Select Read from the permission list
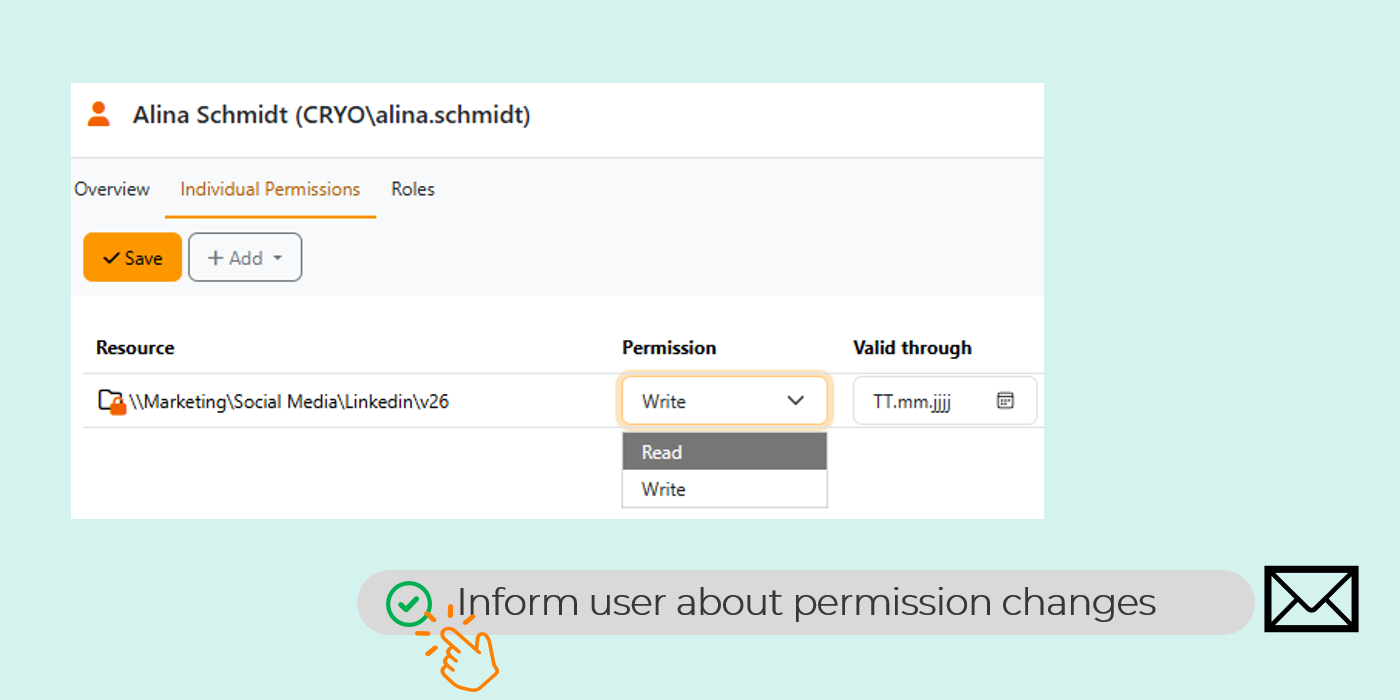1400x700 pixels. pos(724,452)
